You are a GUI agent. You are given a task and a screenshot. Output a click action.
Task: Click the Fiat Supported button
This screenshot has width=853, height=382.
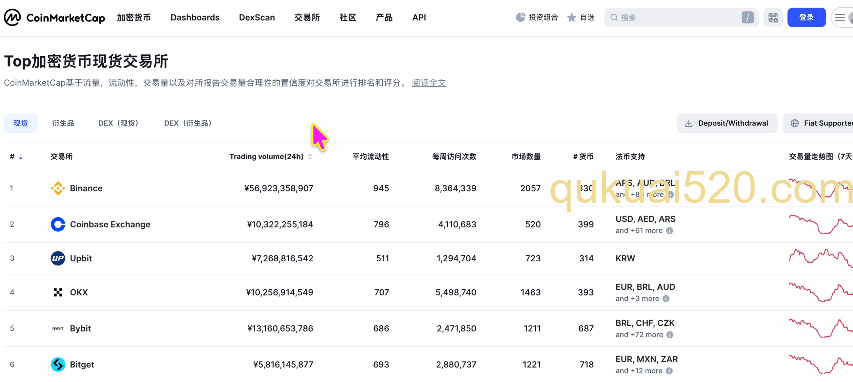coord(819,124)
